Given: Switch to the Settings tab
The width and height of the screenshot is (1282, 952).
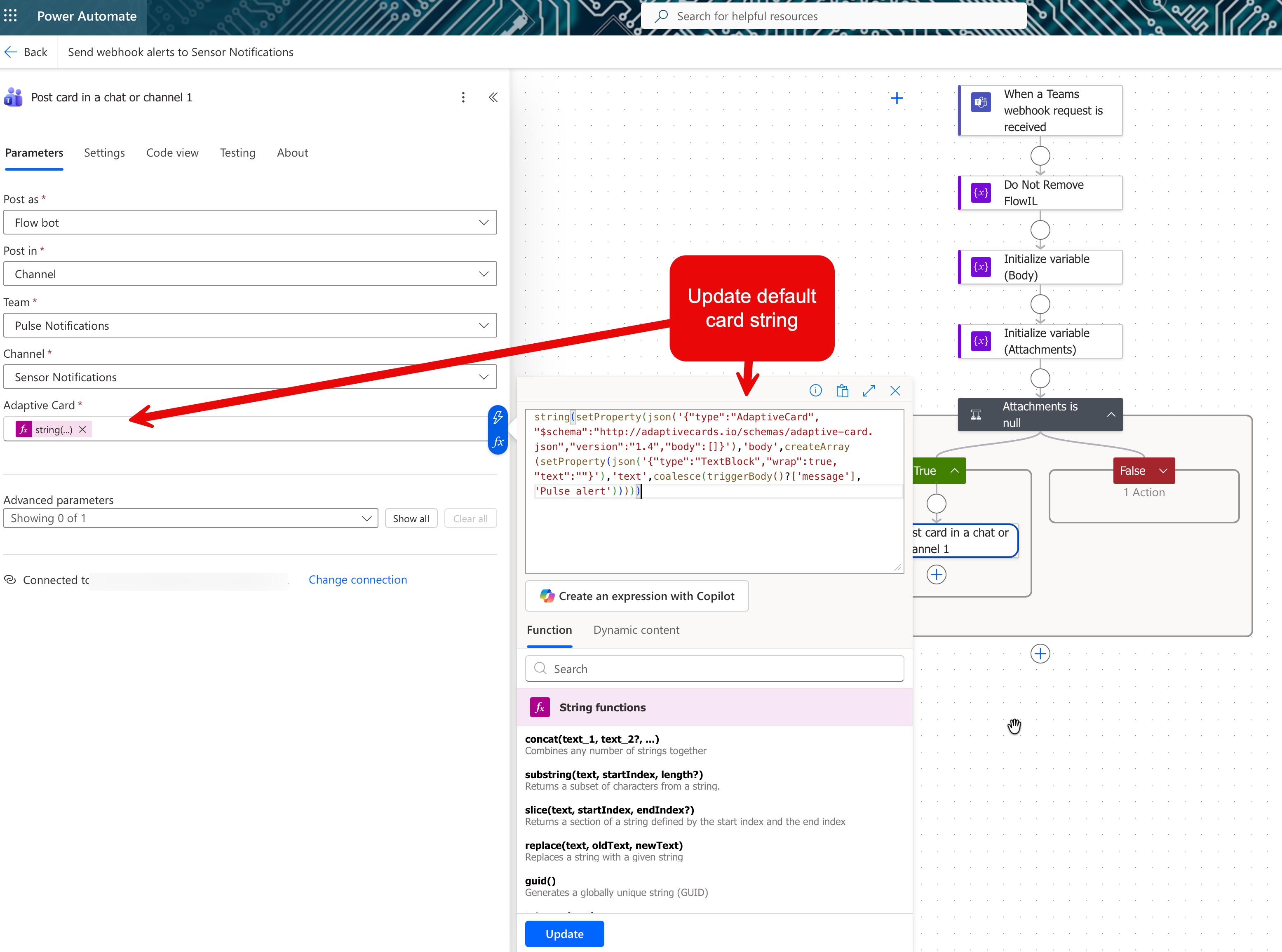Looking at the screenshot, I should [104, 153].
